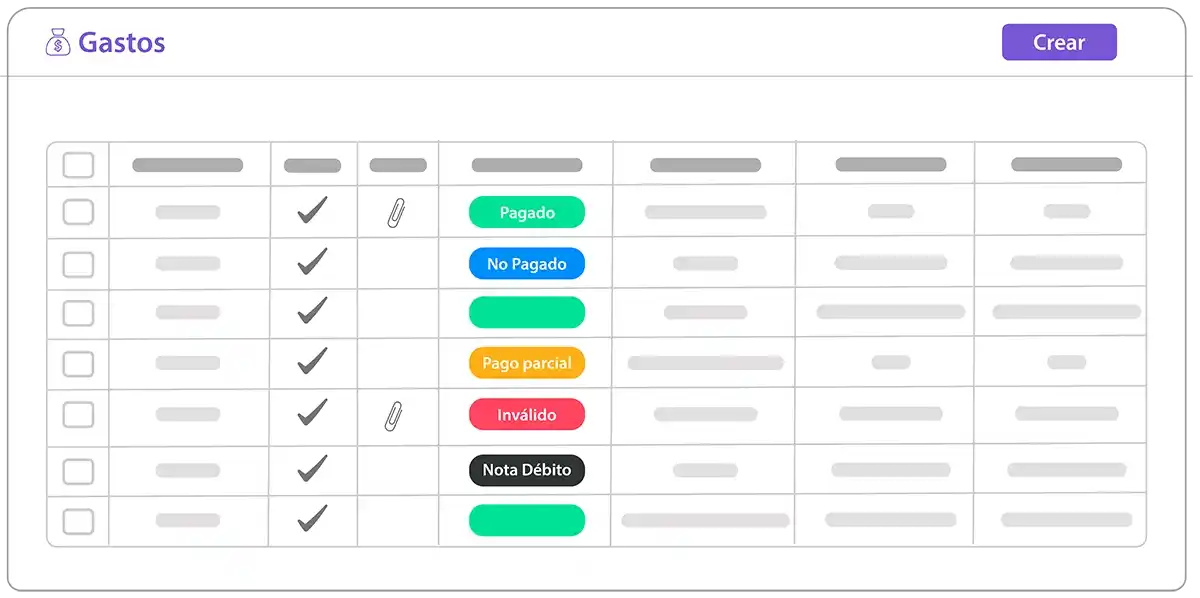1200x598 pixels.
Task: Open the paperclip attachment in Inválido row
Action: 394,415
